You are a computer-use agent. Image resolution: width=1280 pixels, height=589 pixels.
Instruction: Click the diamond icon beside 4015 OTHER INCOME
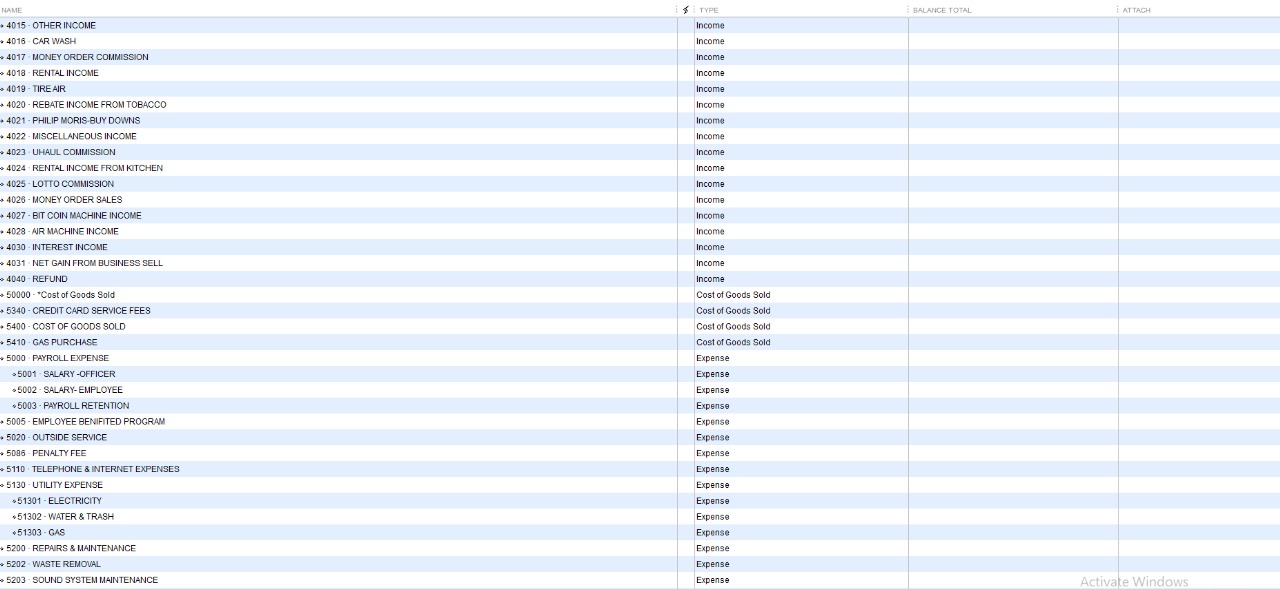coord(3,26)
